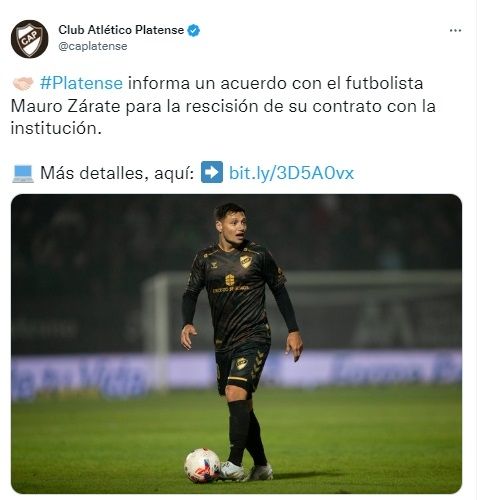This screenshot has width=481, height=500.
Task: Open the attached match photo
Action: click(x=236, y=344)
